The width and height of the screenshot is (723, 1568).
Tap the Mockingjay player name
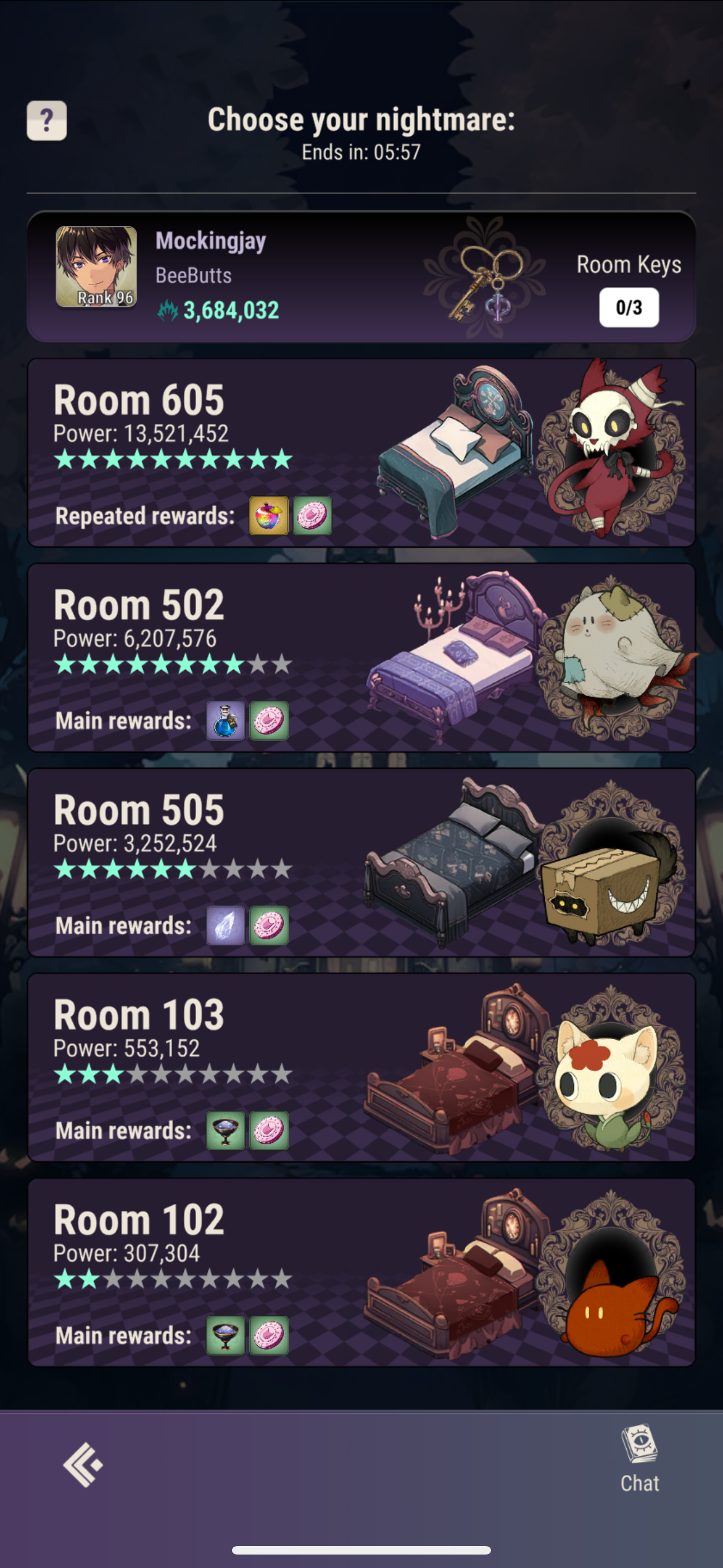point(211,241)
